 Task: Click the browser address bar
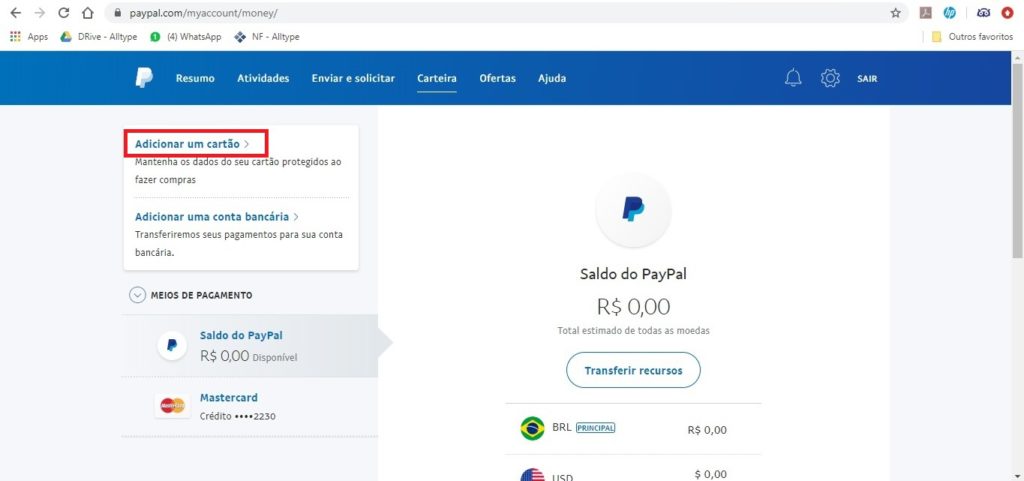[x=496, y=13]
